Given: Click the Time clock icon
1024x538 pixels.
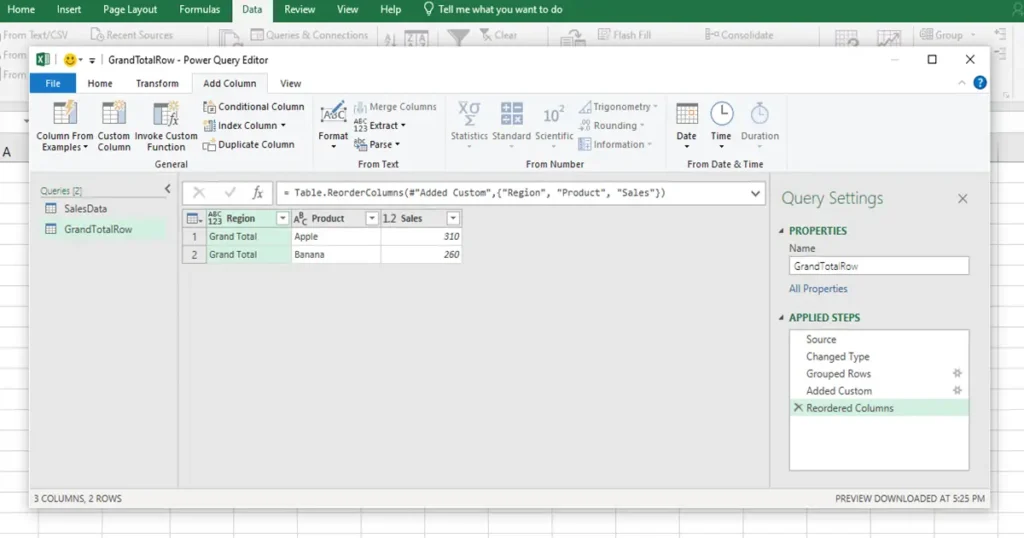Looking at the screenshot, I should 721,114.
